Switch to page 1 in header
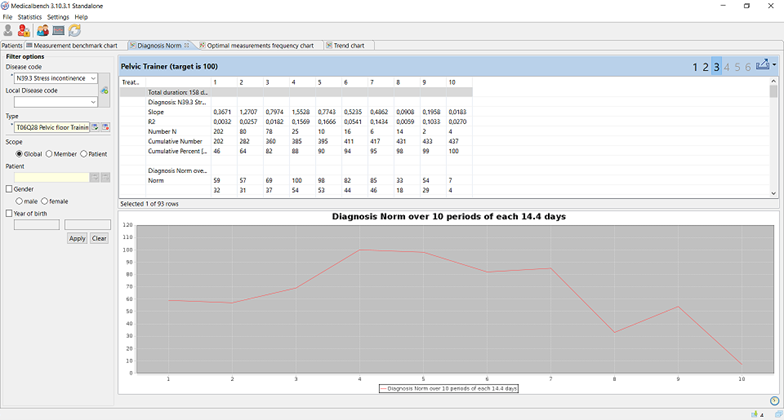 click(695, 67)
